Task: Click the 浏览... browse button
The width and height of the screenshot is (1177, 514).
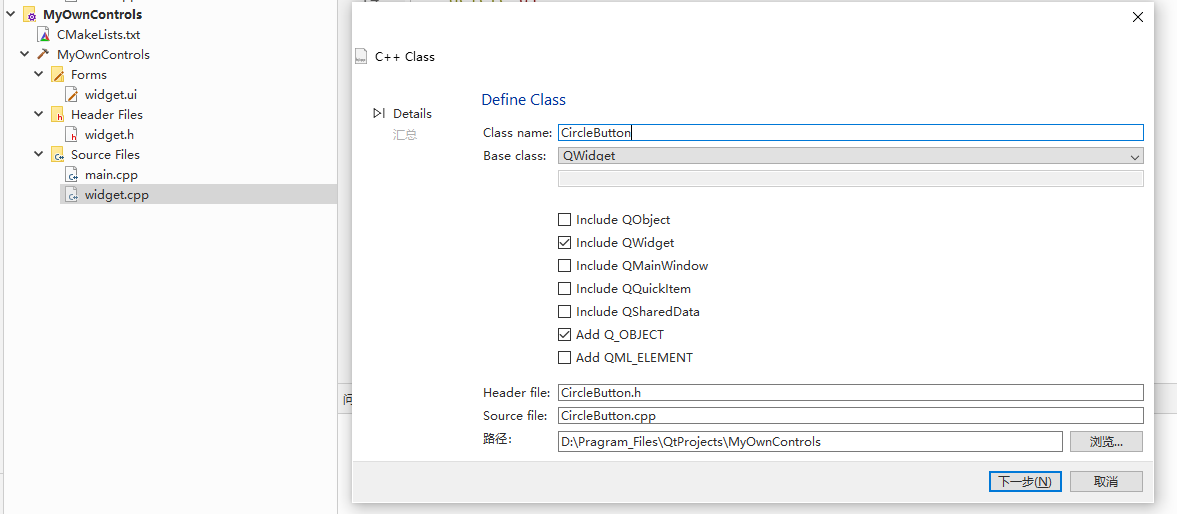Action: pos(1105,442)
